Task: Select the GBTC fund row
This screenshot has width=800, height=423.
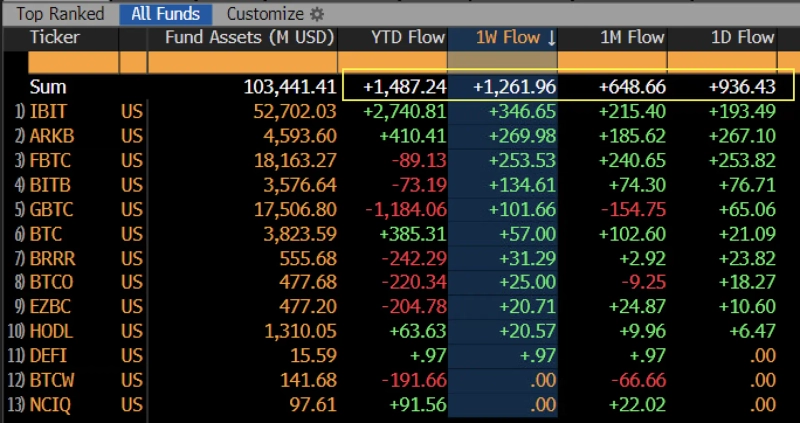Action: pyautogui.click(x=52, y=209)
